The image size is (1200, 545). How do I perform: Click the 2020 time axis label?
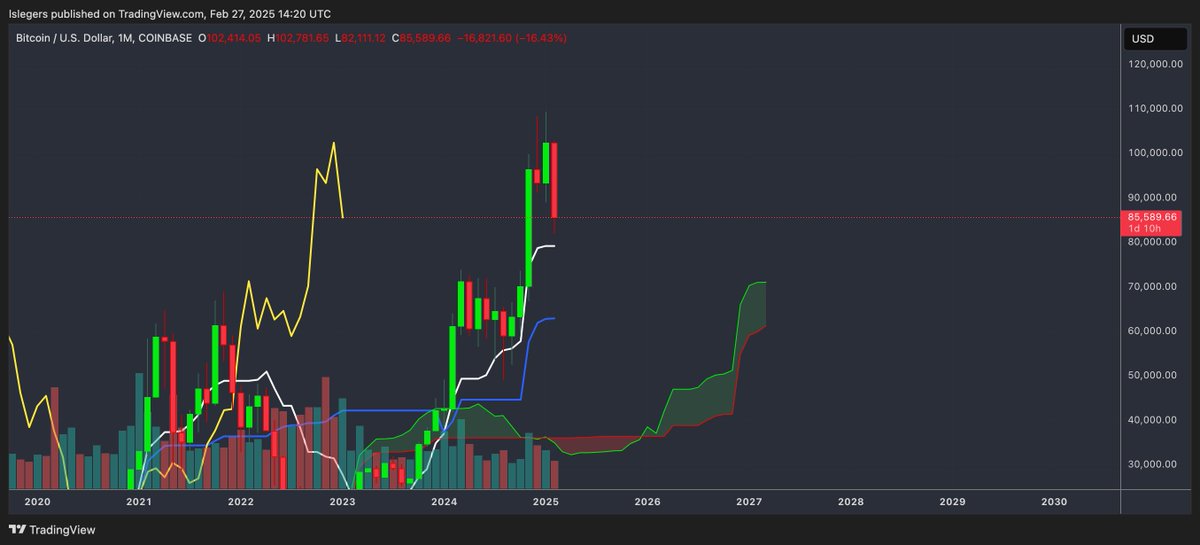tap(37, 501)
